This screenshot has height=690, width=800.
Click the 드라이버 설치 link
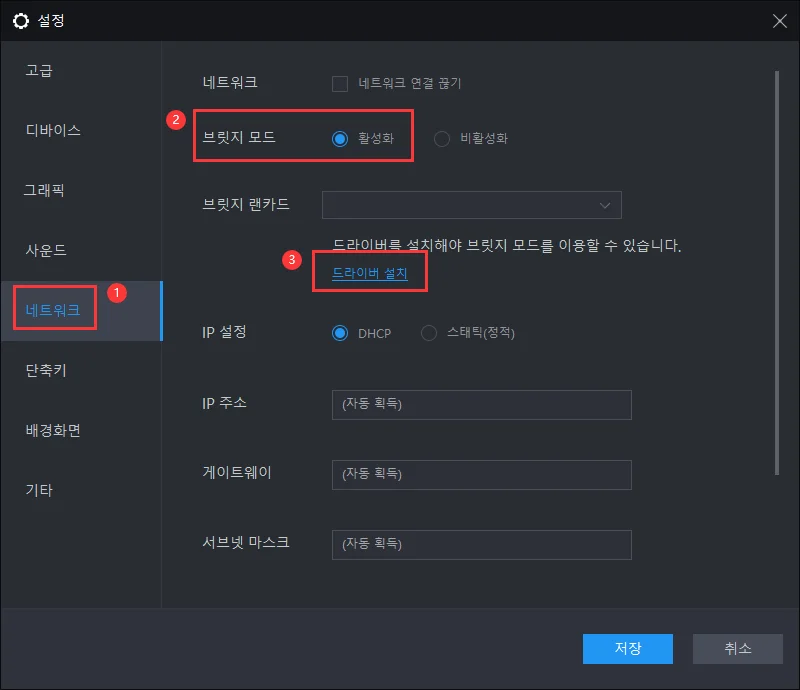[370, 273]
